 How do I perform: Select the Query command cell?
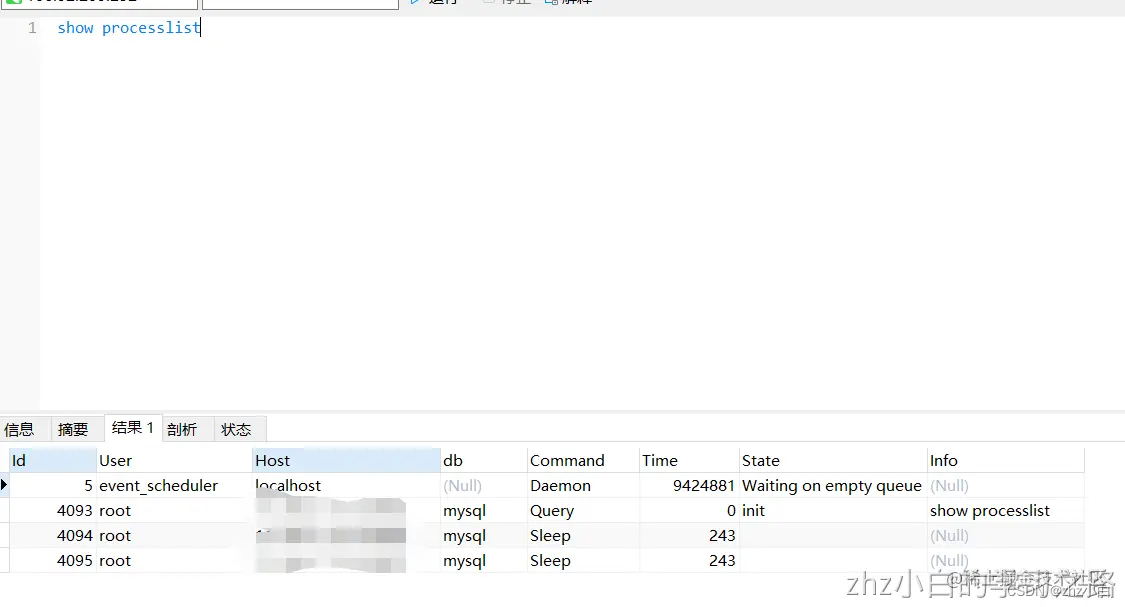(x=583, y=510)
